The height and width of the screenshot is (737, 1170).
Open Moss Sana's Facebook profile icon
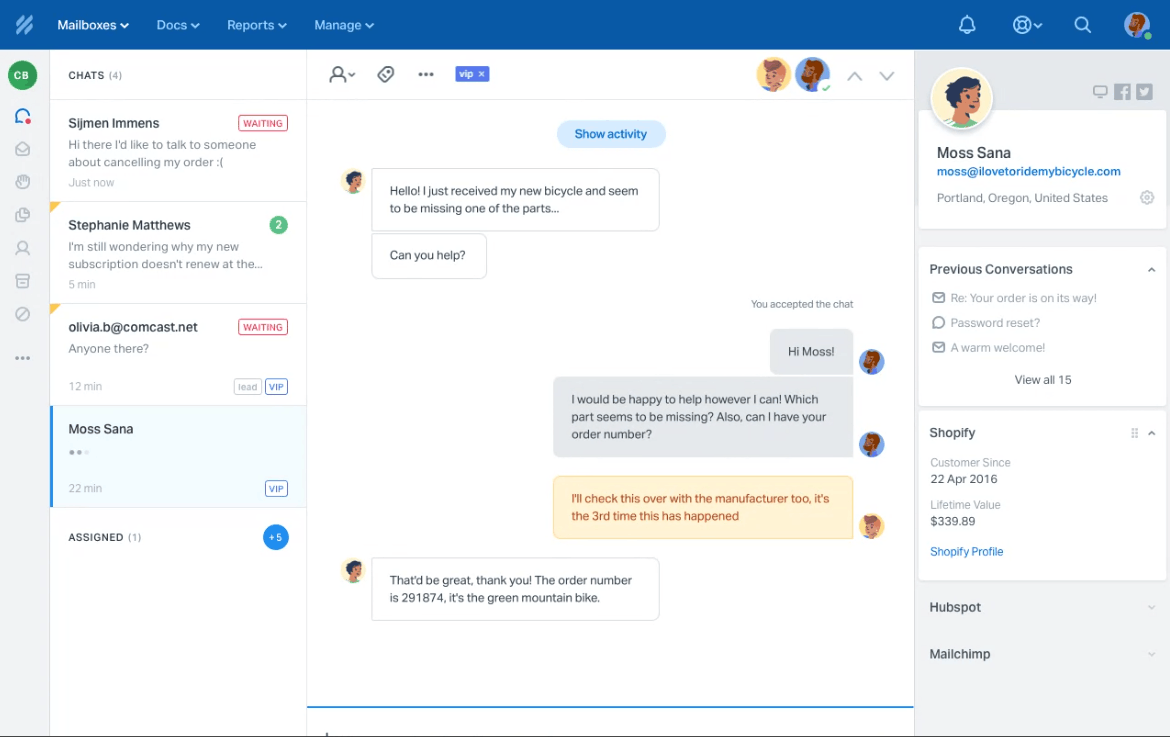1122,92
